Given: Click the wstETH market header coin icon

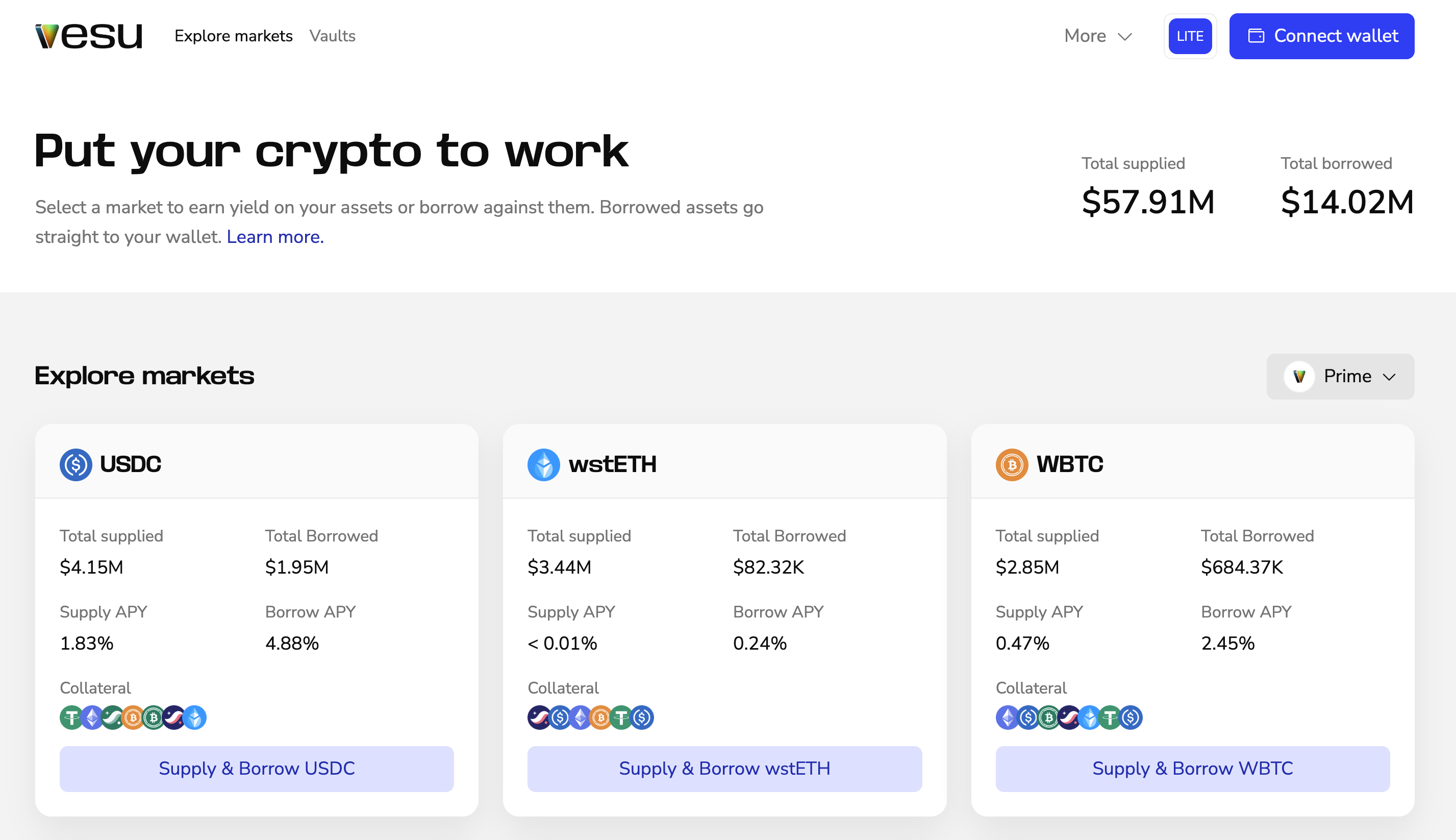Looking at the screenshot, I should (x=543, y=464).
